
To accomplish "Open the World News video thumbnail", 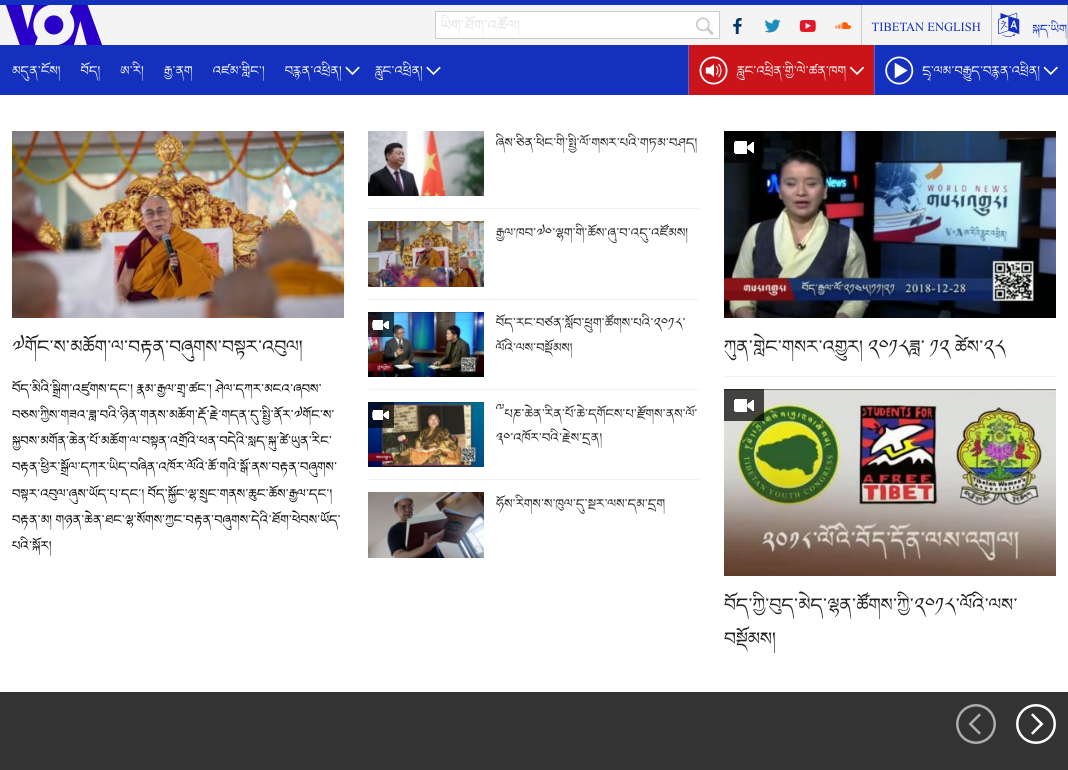I will (889, 224).
